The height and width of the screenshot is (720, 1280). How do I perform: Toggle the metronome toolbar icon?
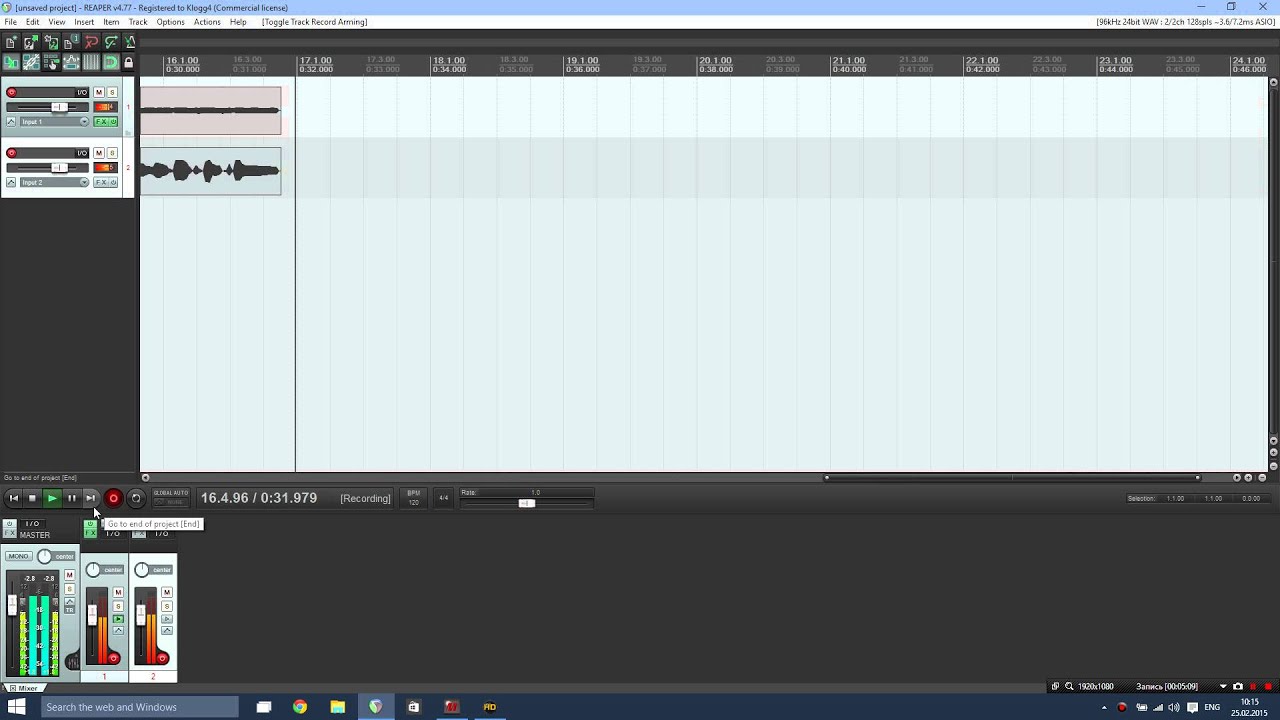click(x=130, y=42)
